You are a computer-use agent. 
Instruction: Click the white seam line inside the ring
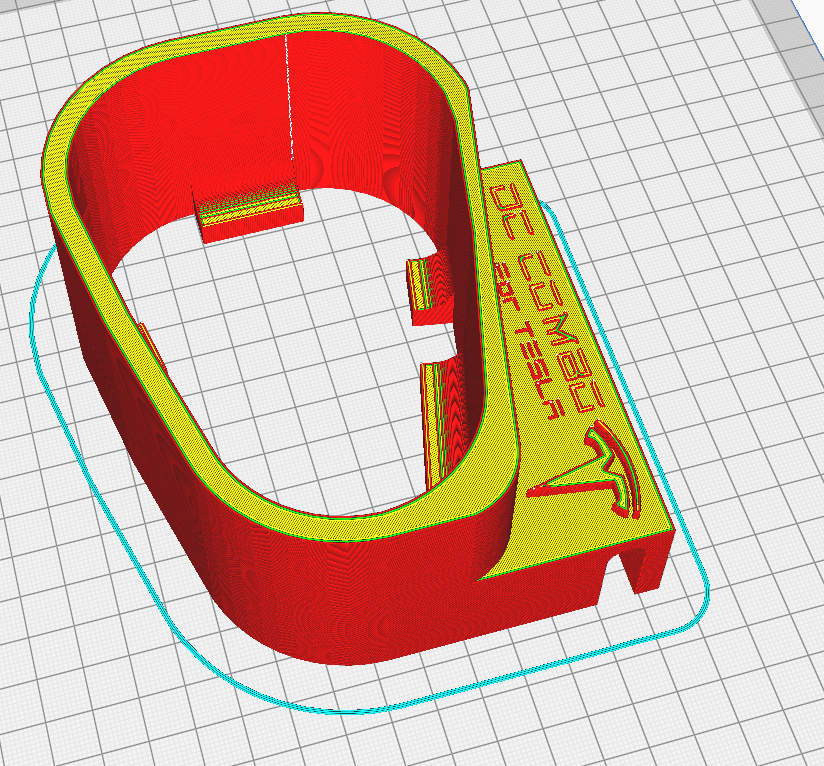(289, 97)
